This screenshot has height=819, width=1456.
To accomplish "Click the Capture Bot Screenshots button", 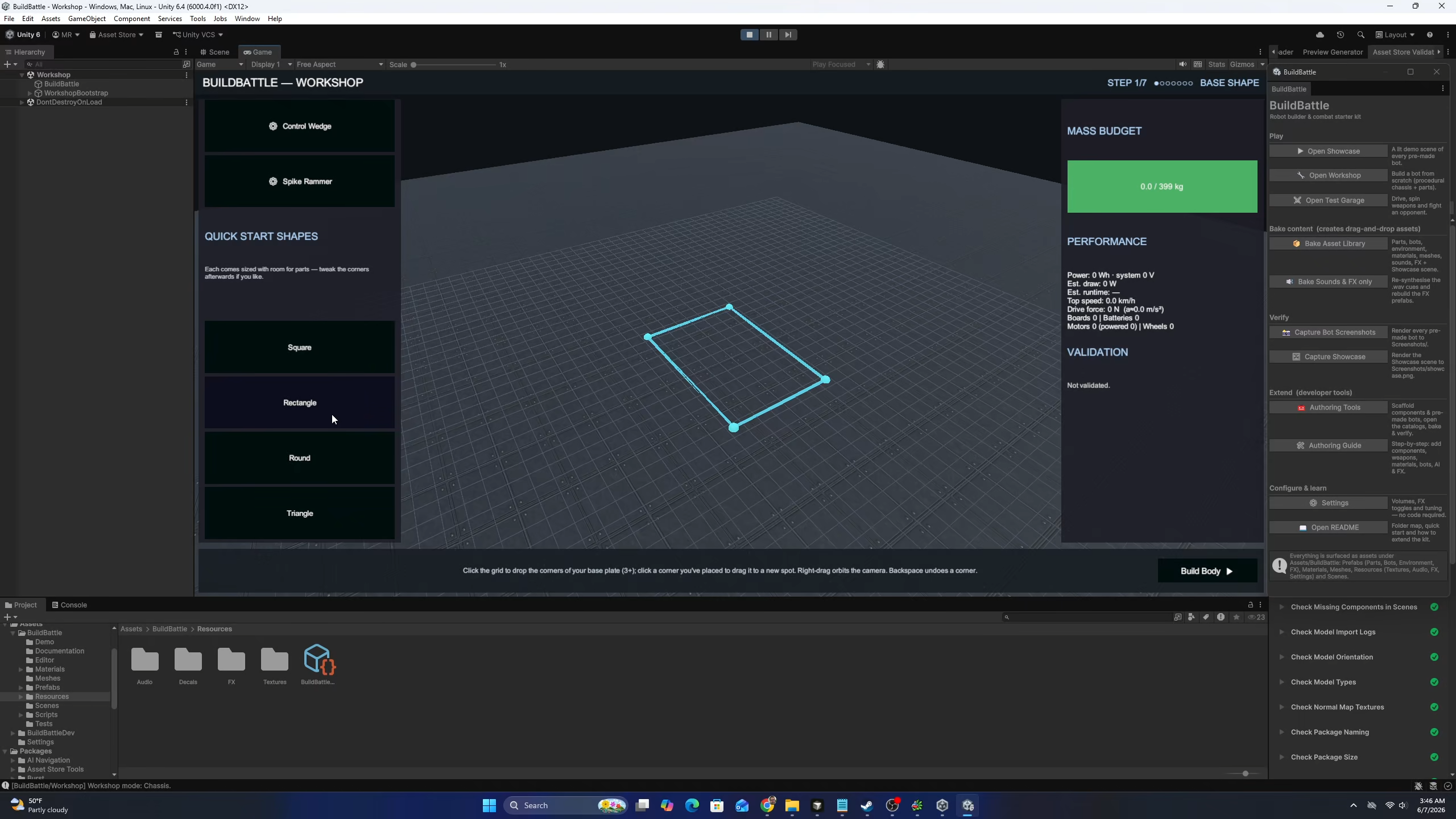I will tap(1328, 332).
